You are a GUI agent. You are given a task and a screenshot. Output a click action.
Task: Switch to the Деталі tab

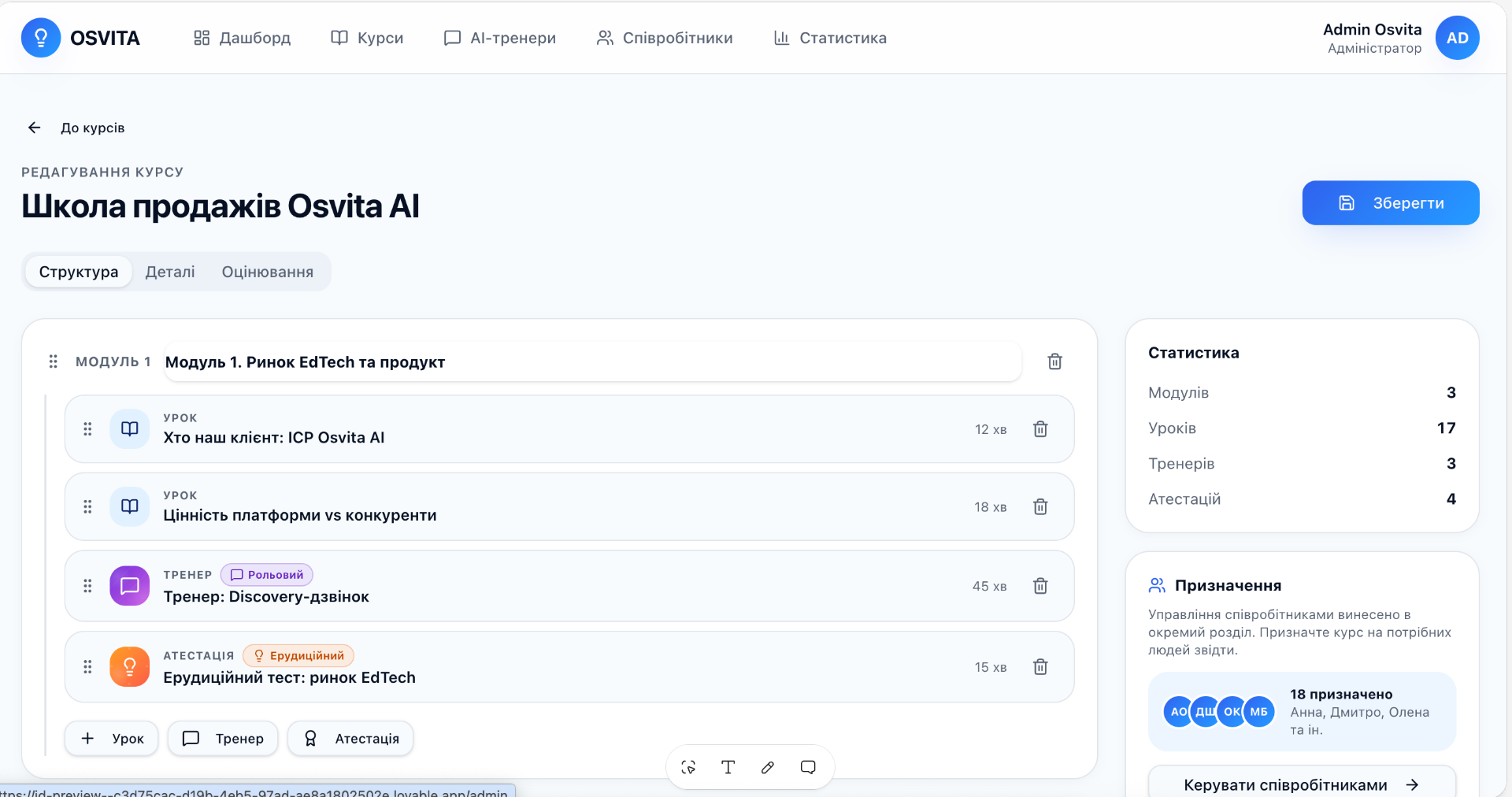coord(170,272)
